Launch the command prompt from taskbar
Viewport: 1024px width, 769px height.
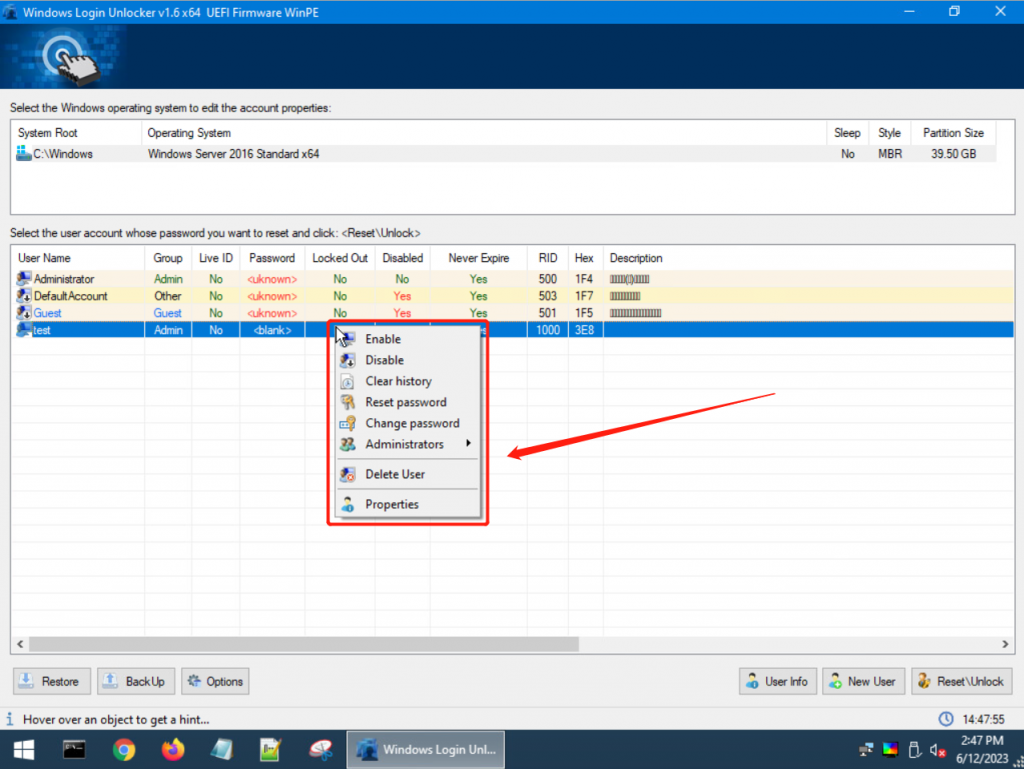(x=74, y=749)
